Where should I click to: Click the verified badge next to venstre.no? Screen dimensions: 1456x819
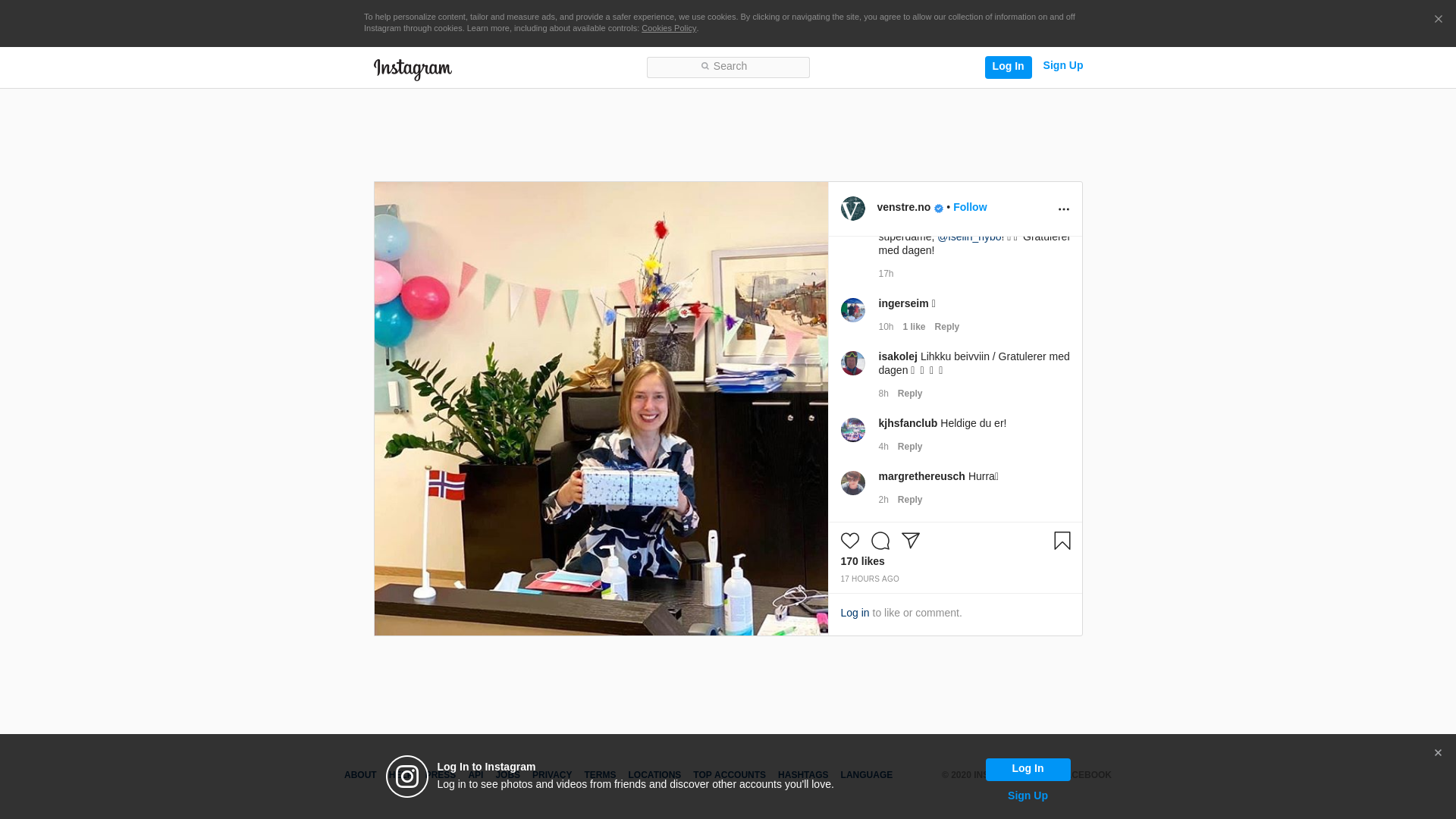click(939, 209)
